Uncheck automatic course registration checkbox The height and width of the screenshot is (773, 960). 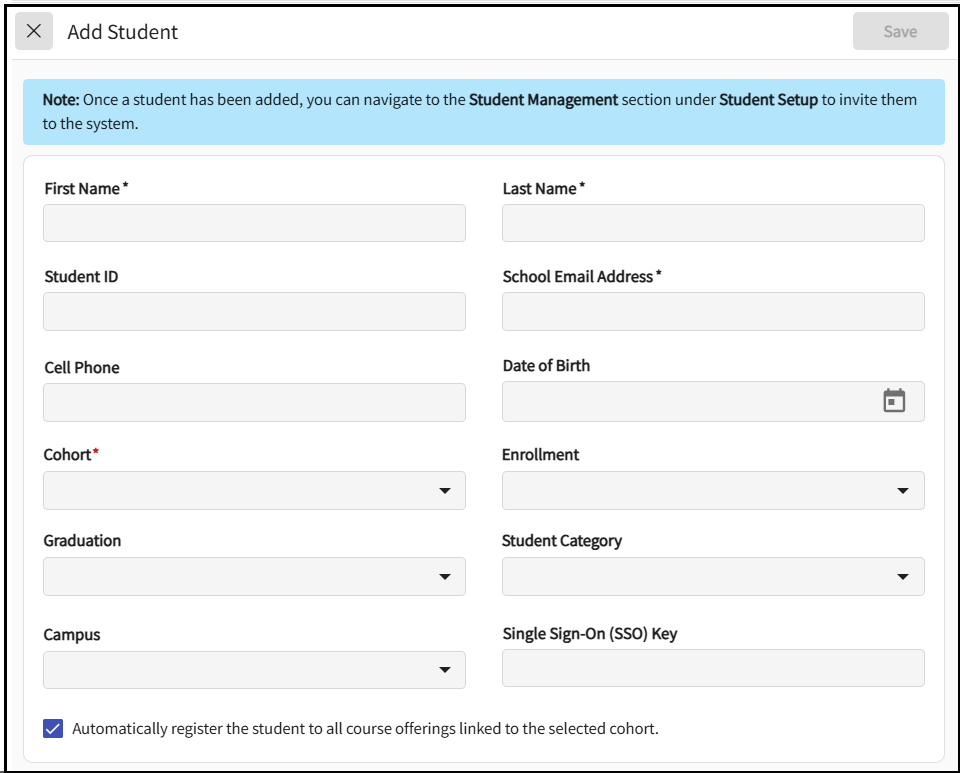pos(54,728)
